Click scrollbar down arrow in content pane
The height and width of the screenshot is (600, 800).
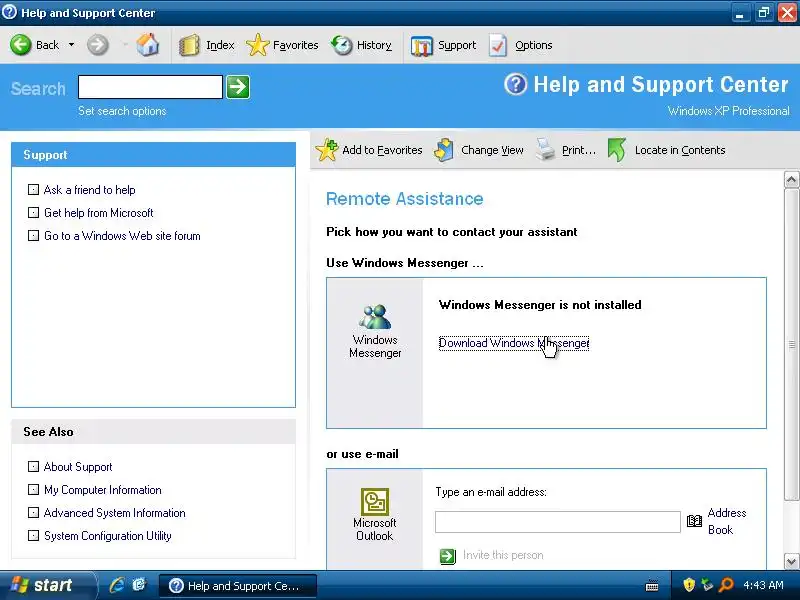click(x=791, y=562)
